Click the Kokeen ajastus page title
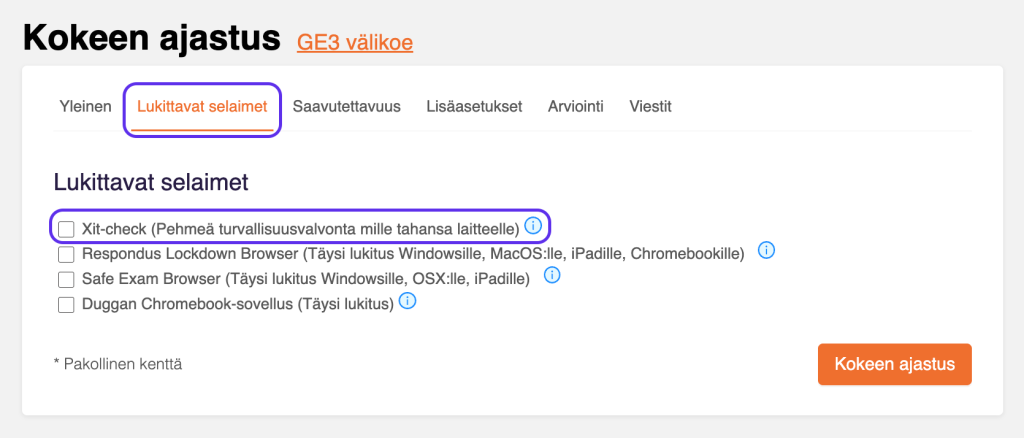Screen dimensions: 1024x438 pos(152,38)
